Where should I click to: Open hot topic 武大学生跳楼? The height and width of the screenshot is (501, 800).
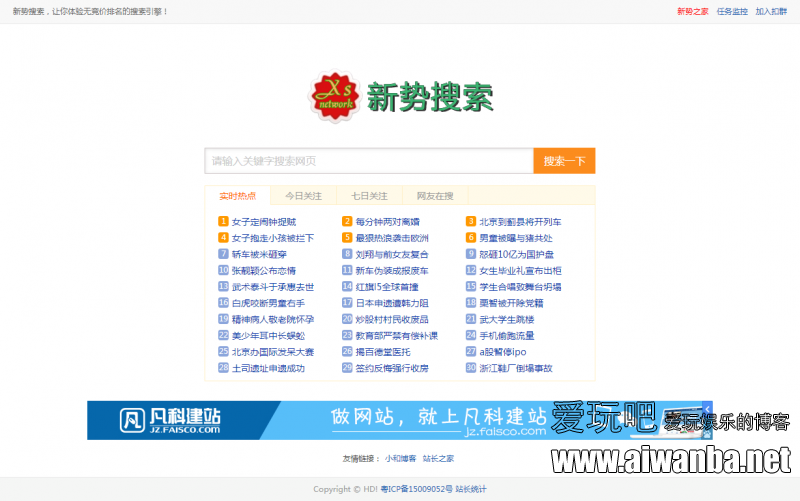[x=507, y=320]
